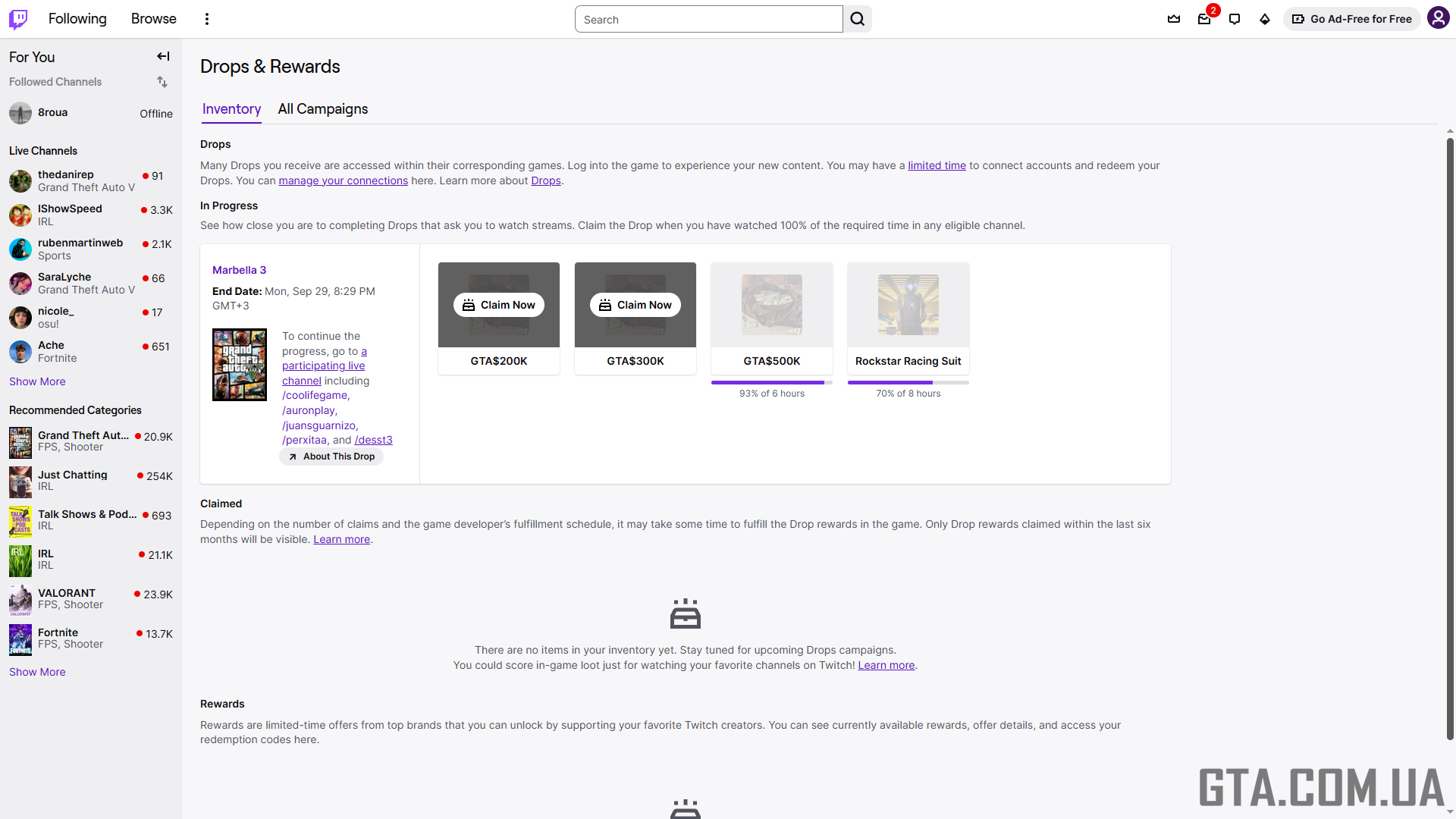1456x819 pixels.
Task: Click the GTA$500K progress bar
Action: 771,382
